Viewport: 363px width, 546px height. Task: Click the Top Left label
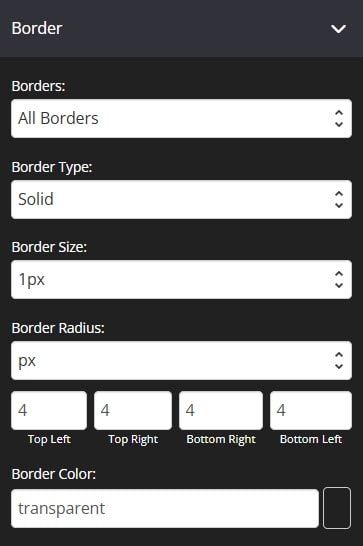coord(49,439)
